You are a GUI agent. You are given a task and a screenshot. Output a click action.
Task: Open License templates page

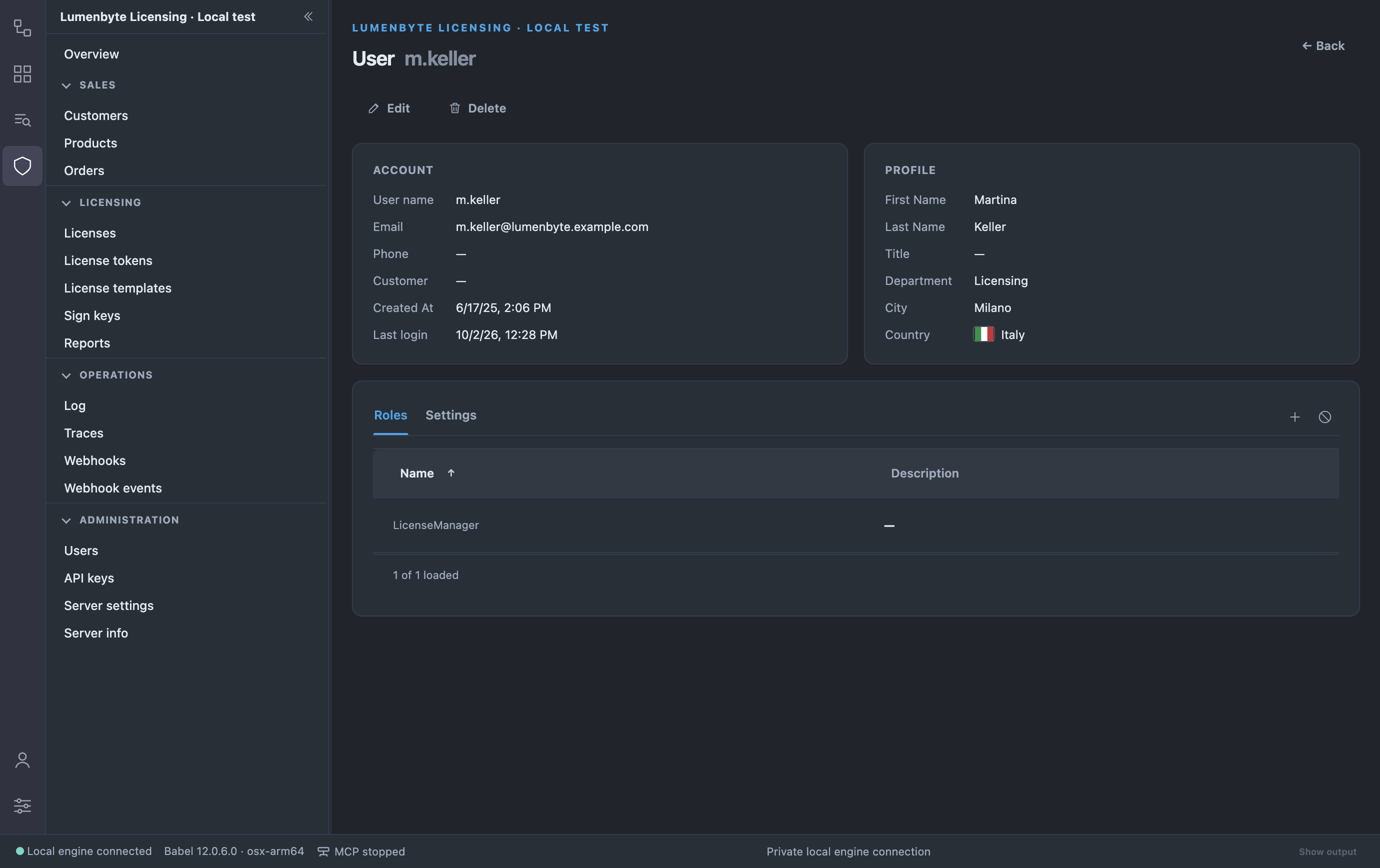tap(117, 288)
